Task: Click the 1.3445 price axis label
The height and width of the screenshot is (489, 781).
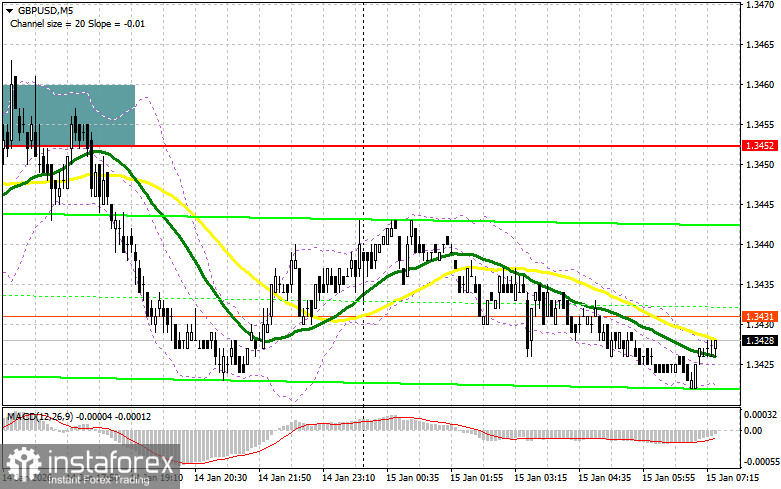Action: [x=760, y=205]
